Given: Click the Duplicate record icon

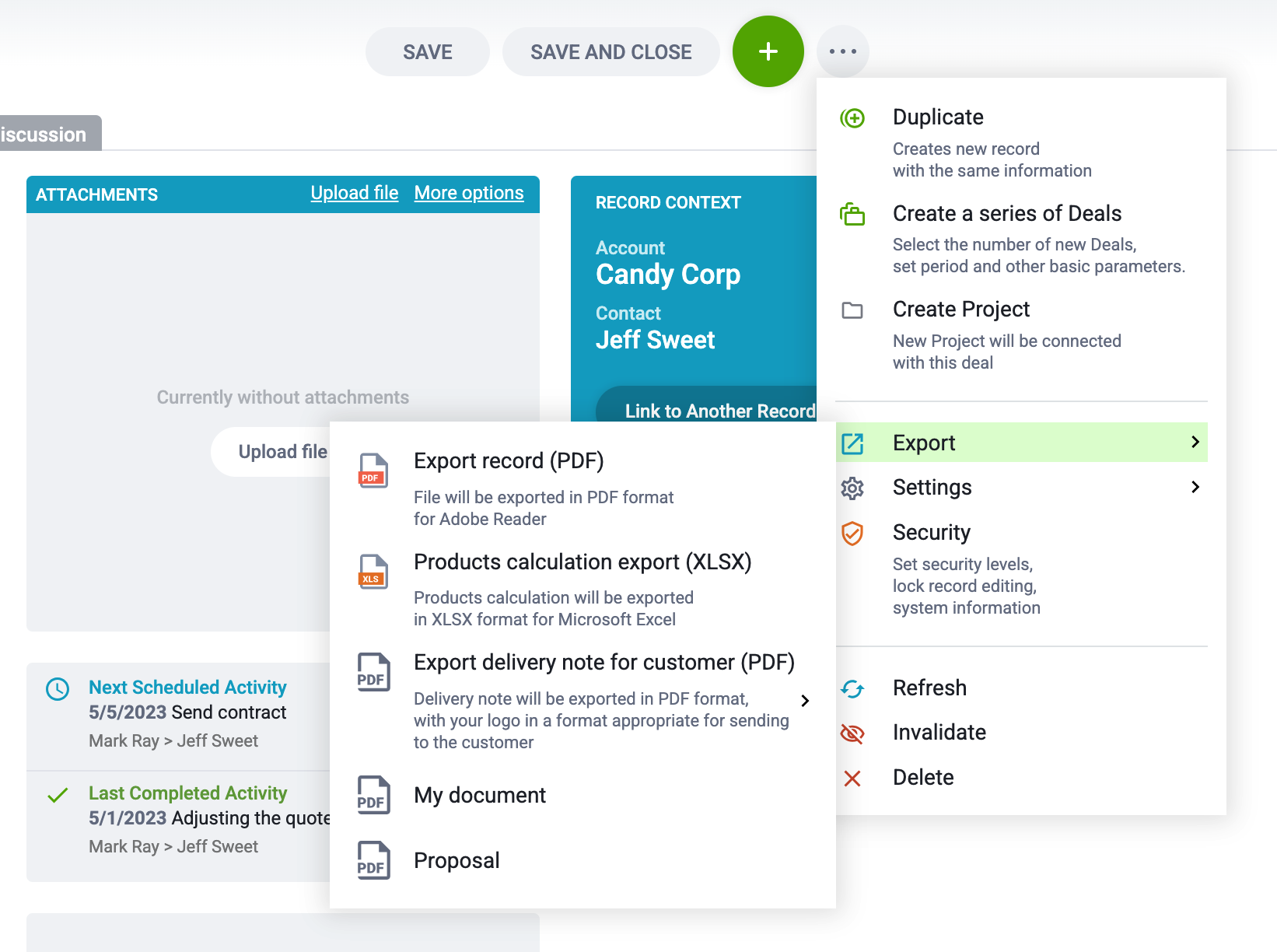Looking at the screenshot, I should 852,118.
